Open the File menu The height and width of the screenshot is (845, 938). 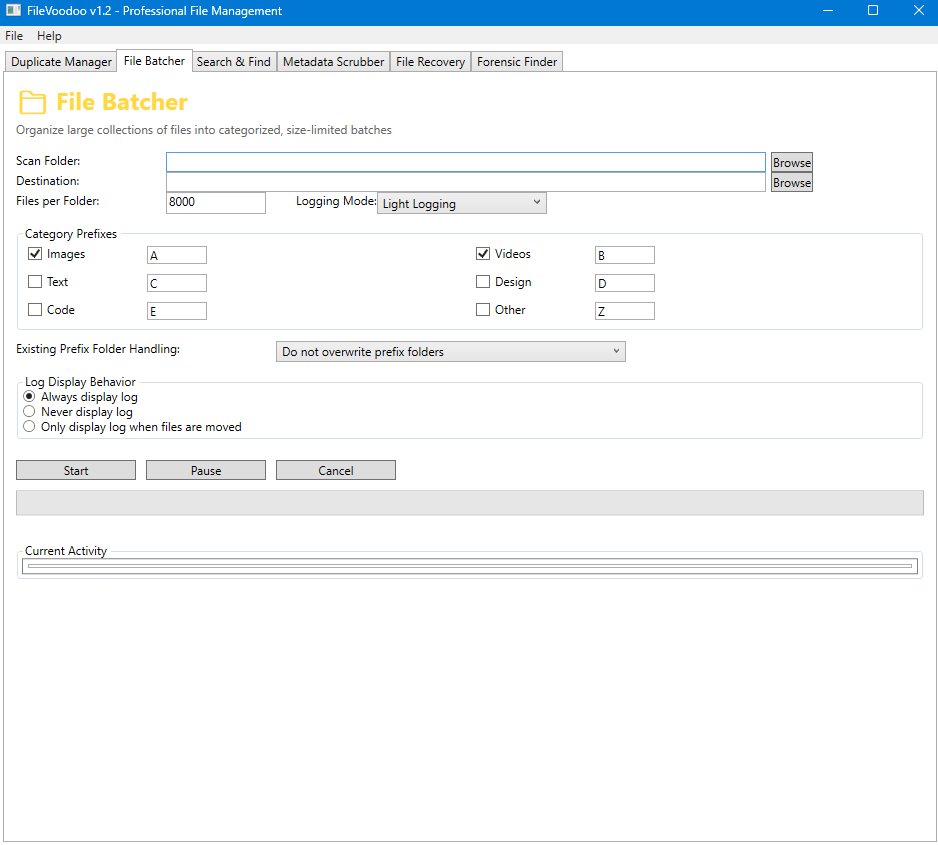tap(13, 35)
